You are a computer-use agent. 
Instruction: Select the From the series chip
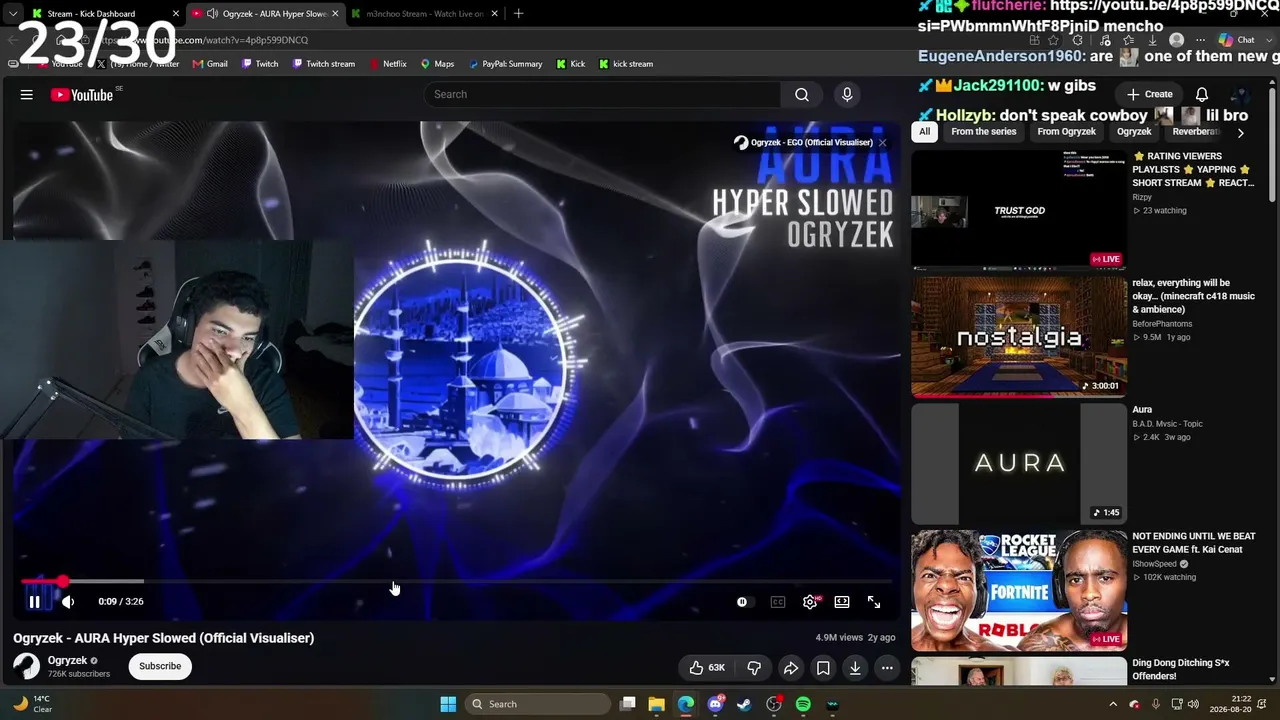coord(984,132)
